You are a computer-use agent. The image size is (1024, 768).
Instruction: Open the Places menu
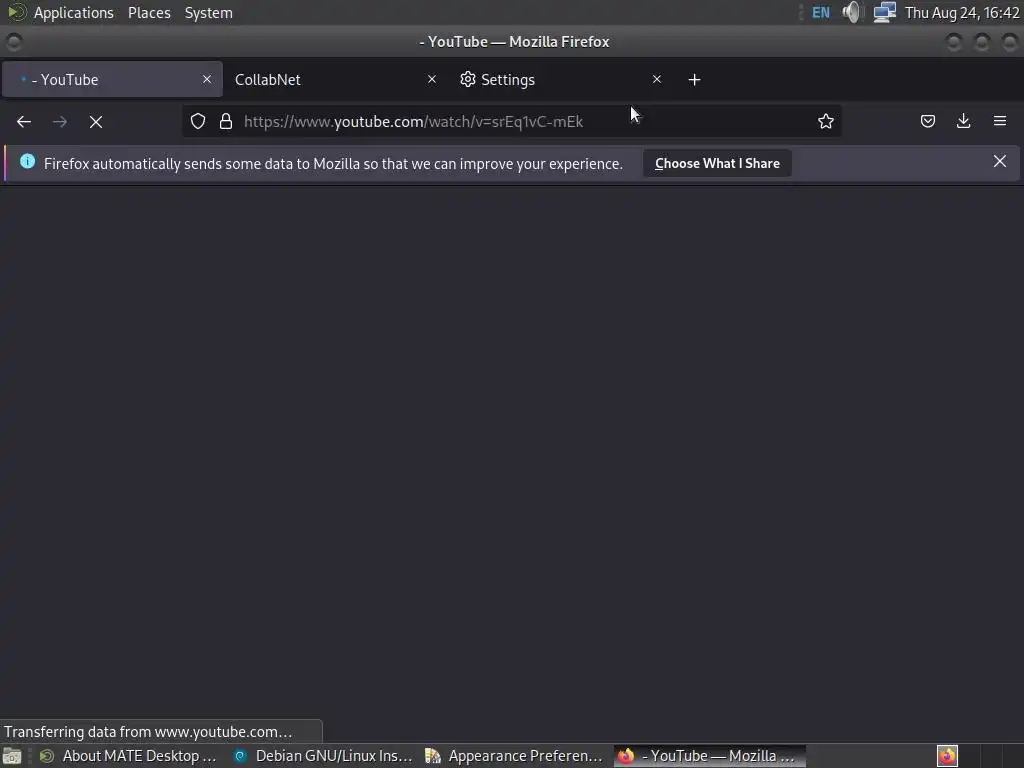click(149, 12)
